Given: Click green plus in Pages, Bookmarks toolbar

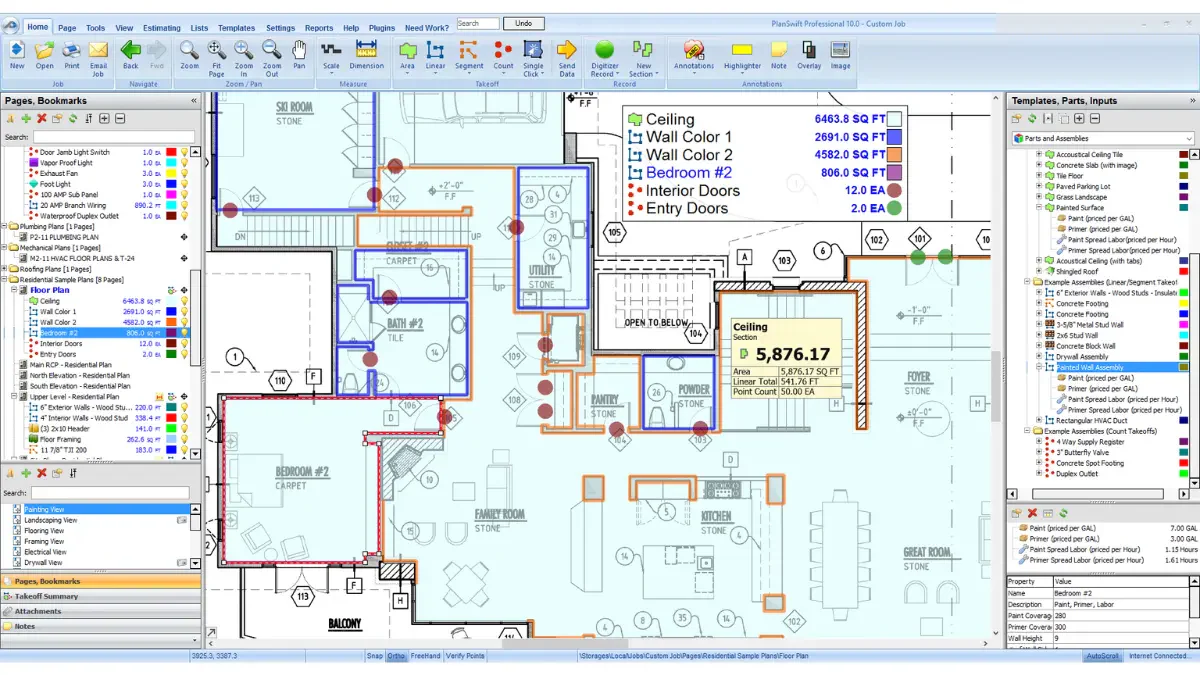Looking at the screenshot, I should 26,119.
